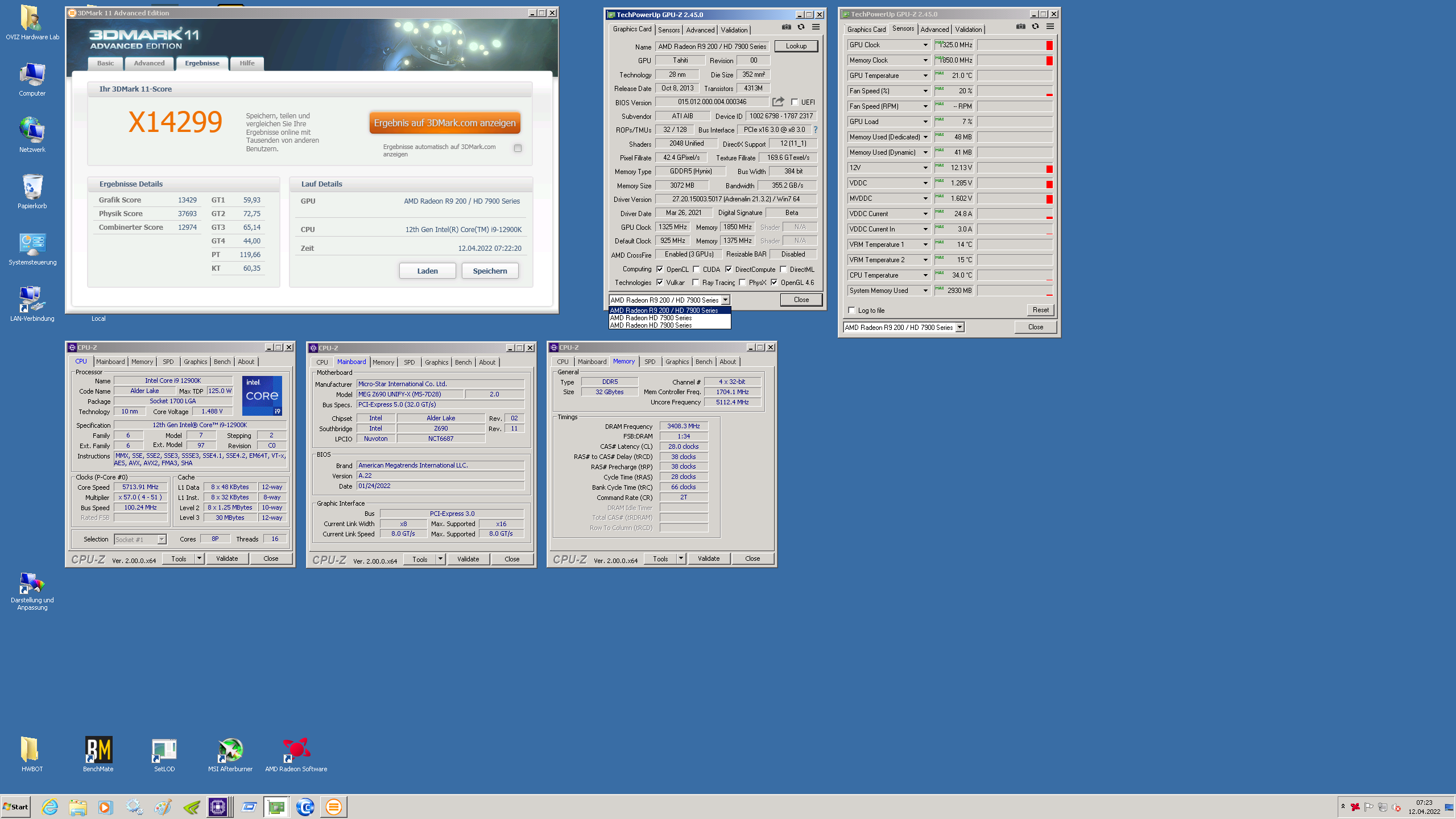Click camera icon in GPU-Z Sensors window
1456x819 pixels.
pyautogui.click(x=1021, y=27)
